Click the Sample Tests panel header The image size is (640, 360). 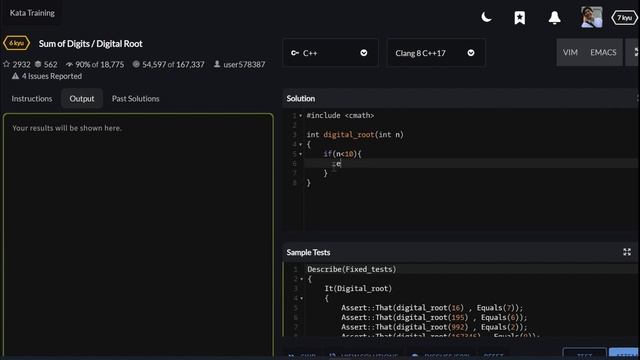point(460,252)
